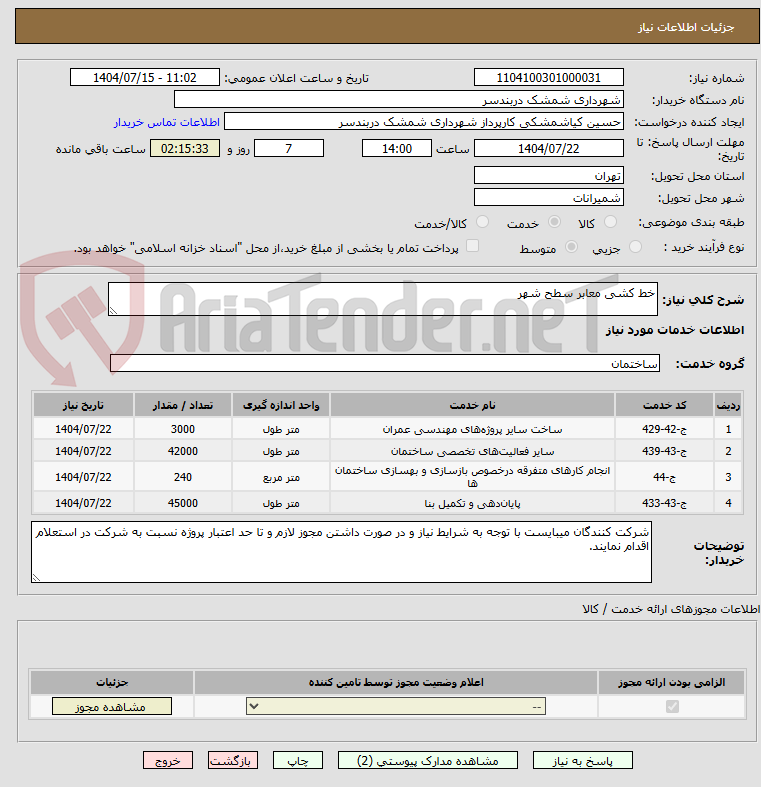
Task: Click the remaining time 02:15:33 field
Action: point(185,149)
